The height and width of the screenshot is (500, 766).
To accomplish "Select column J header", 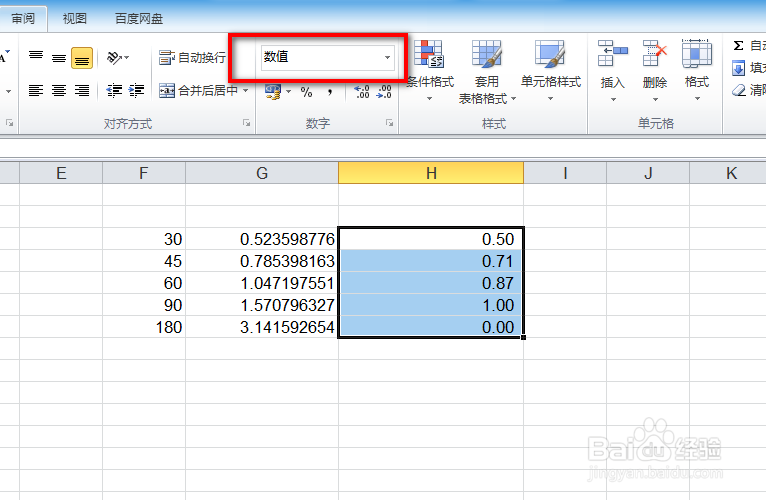I will tap(648, 173).
